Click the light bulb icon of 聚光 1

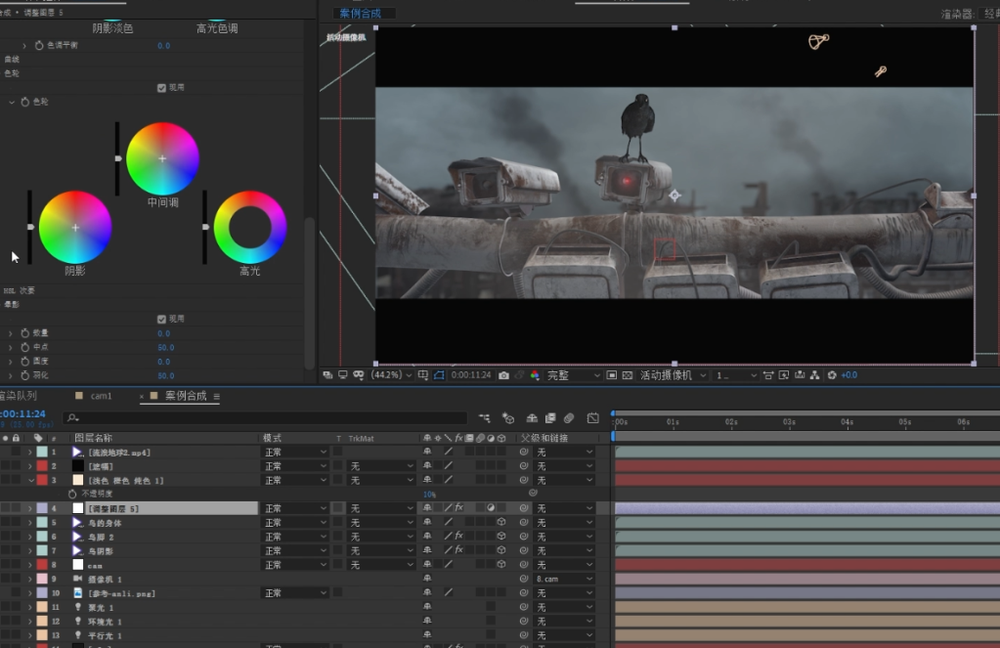pyautogui.click(x=77, y=607)
